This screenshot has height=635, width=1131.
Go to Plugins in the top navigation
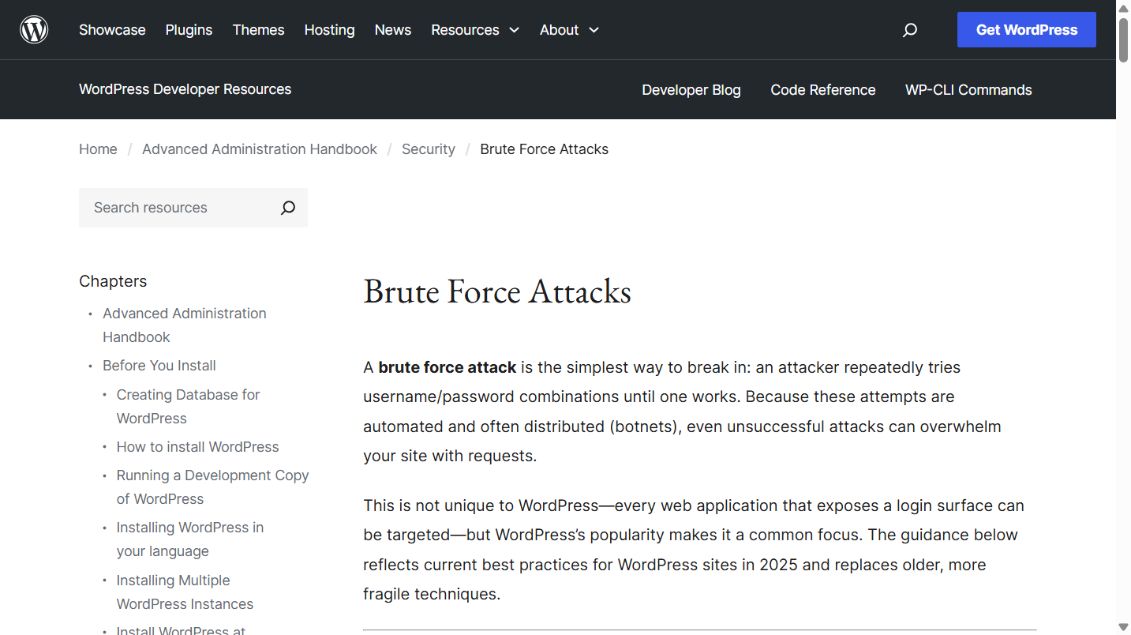pos(188,30)
